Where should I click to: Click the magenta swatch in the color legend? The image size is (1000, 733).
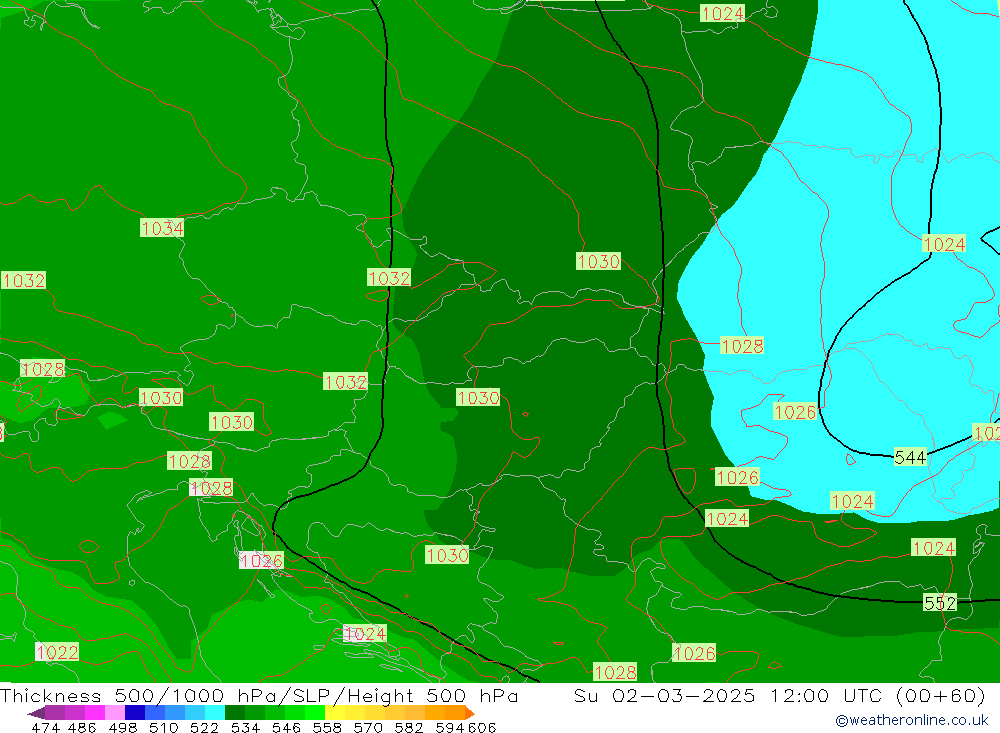click(94, 713)
